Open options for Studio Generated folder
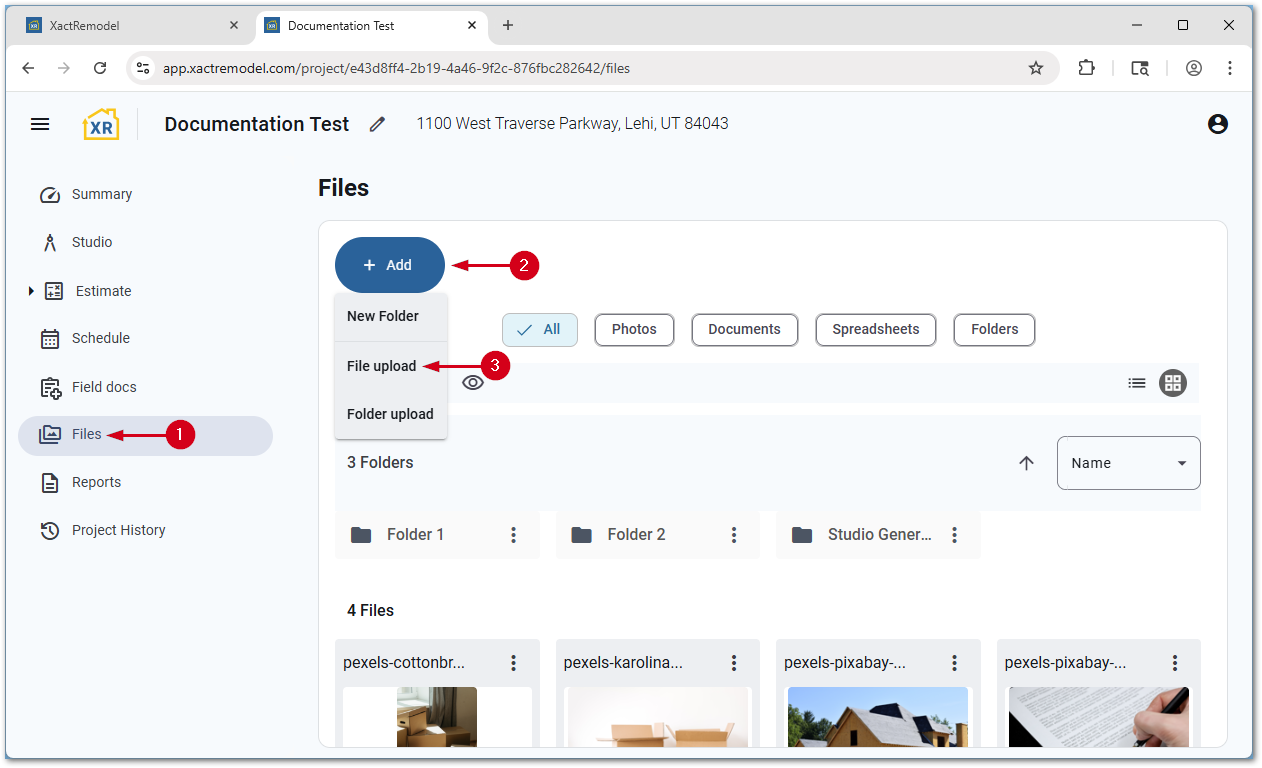 coord(955,535)
